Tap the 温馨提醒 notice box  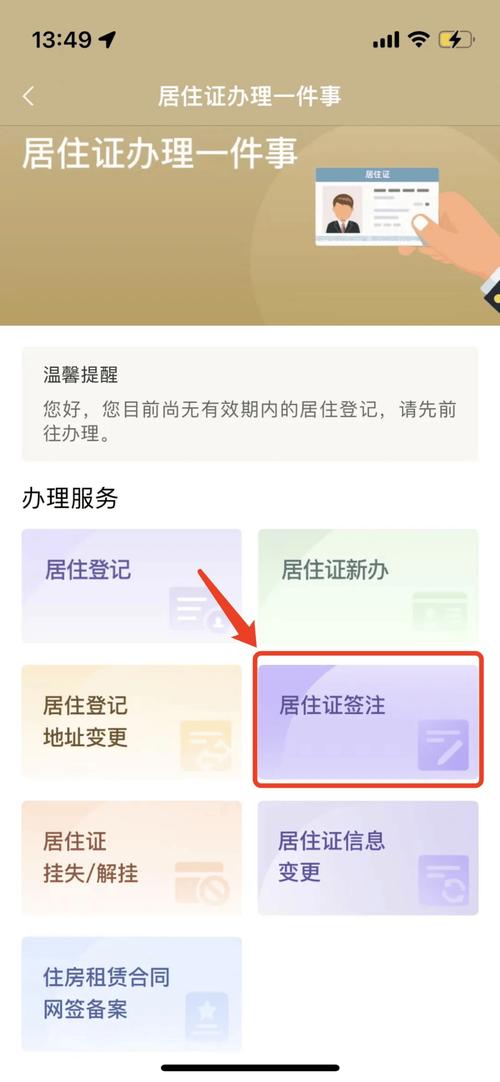(x=250, y=404)
